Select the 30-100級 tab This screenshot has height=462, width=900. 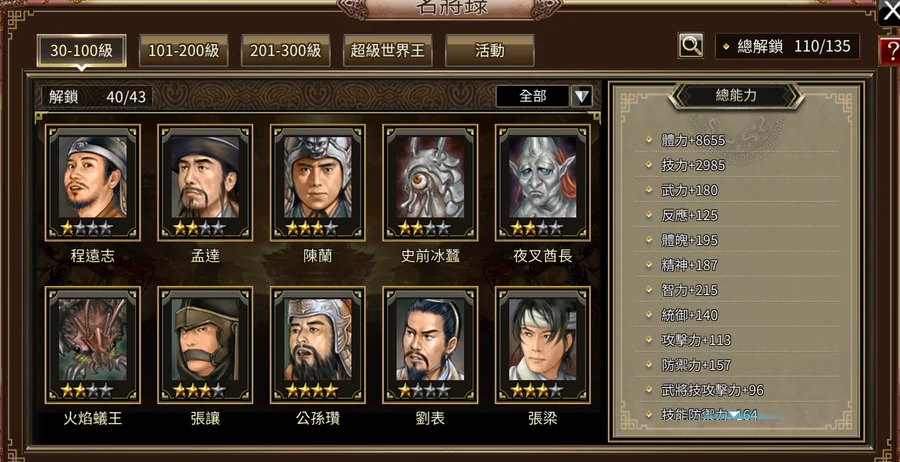click(x=82, y=51)
